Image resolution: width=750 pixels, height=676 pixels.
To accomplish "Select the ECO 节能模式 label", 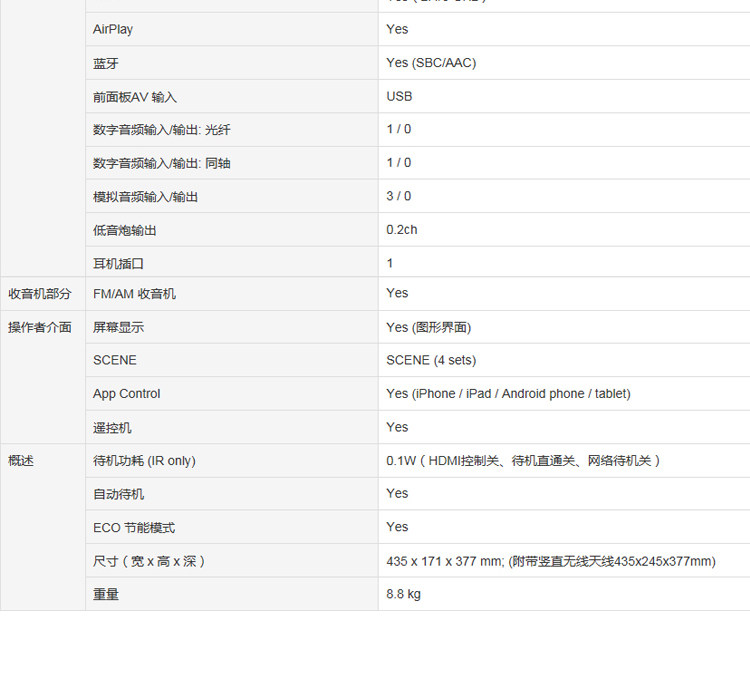I will [134, 528].
